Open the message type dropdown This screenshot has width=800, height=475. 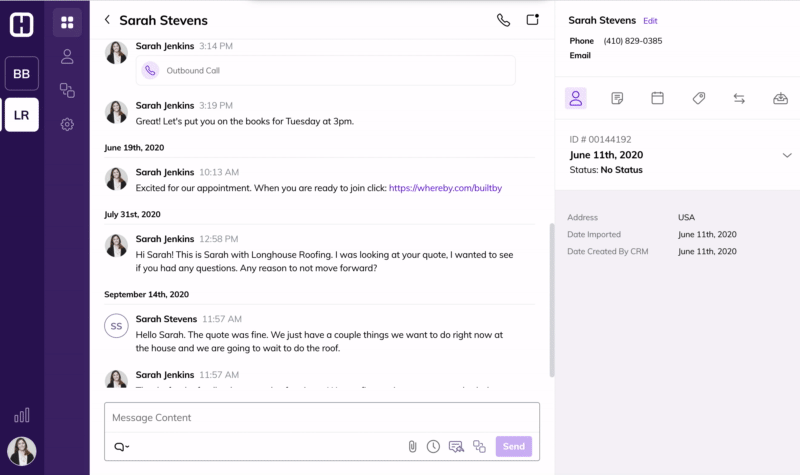121,446
